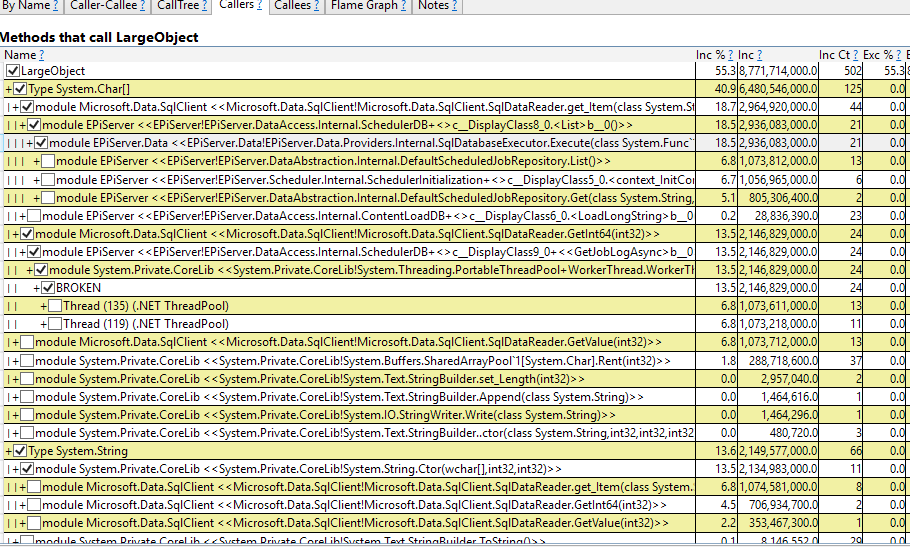Open the help link beside Flame Graph
The height and width of the screenshot is (547, 910).
tap(403, 6)
